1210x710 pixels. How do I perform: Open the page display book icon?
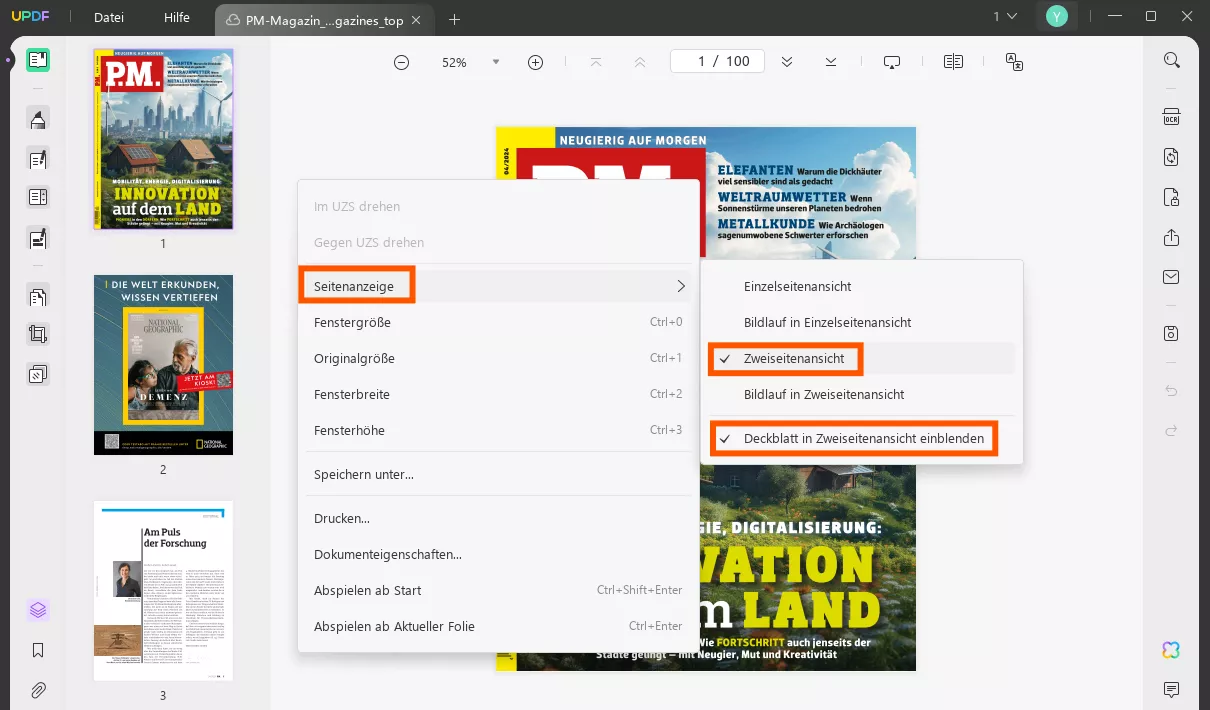point(953,62)
